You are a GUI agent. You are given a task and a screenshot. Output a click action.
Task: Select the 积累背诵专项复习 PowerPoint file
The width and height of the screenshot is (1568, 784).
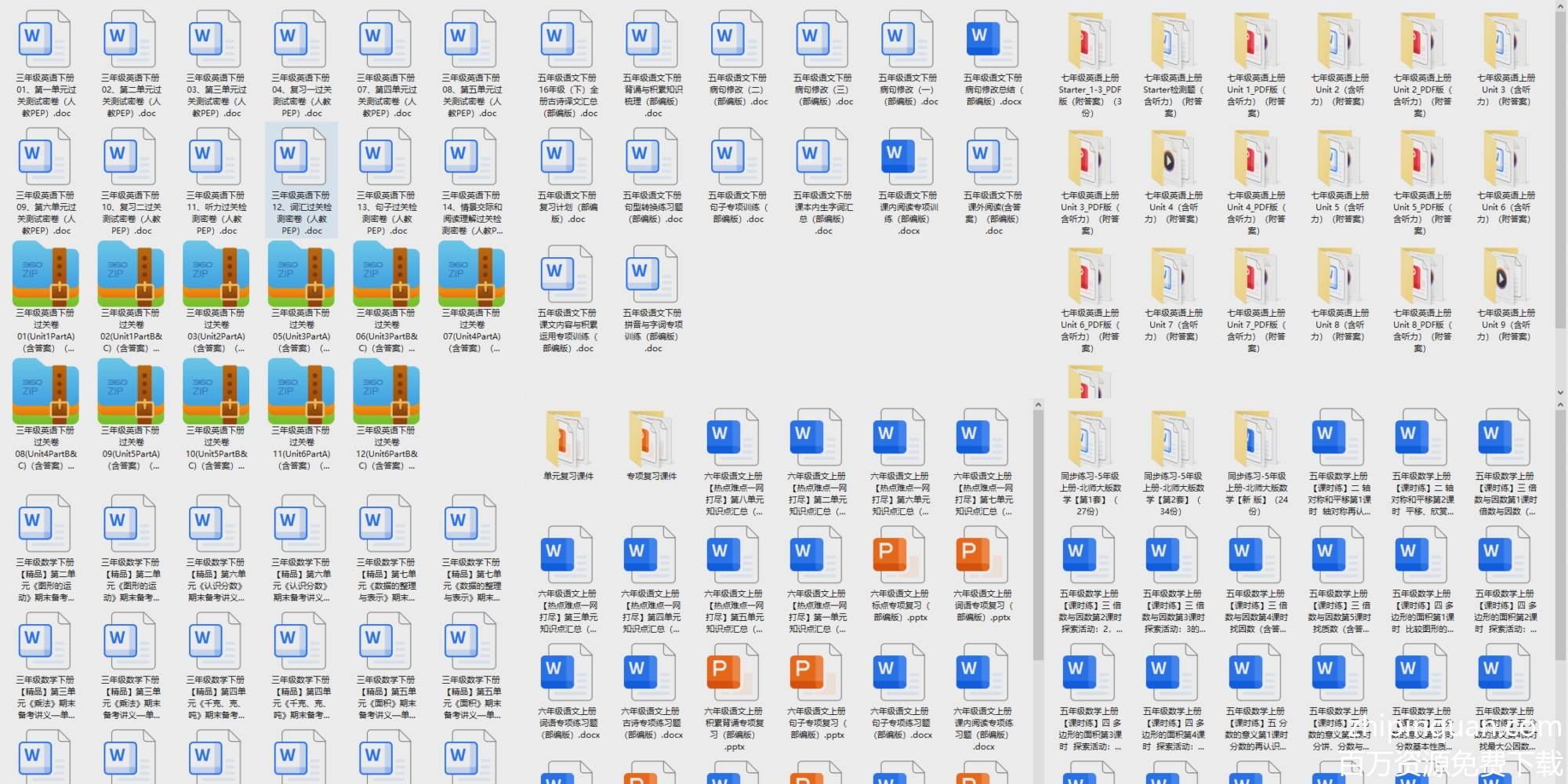[734, 674]
